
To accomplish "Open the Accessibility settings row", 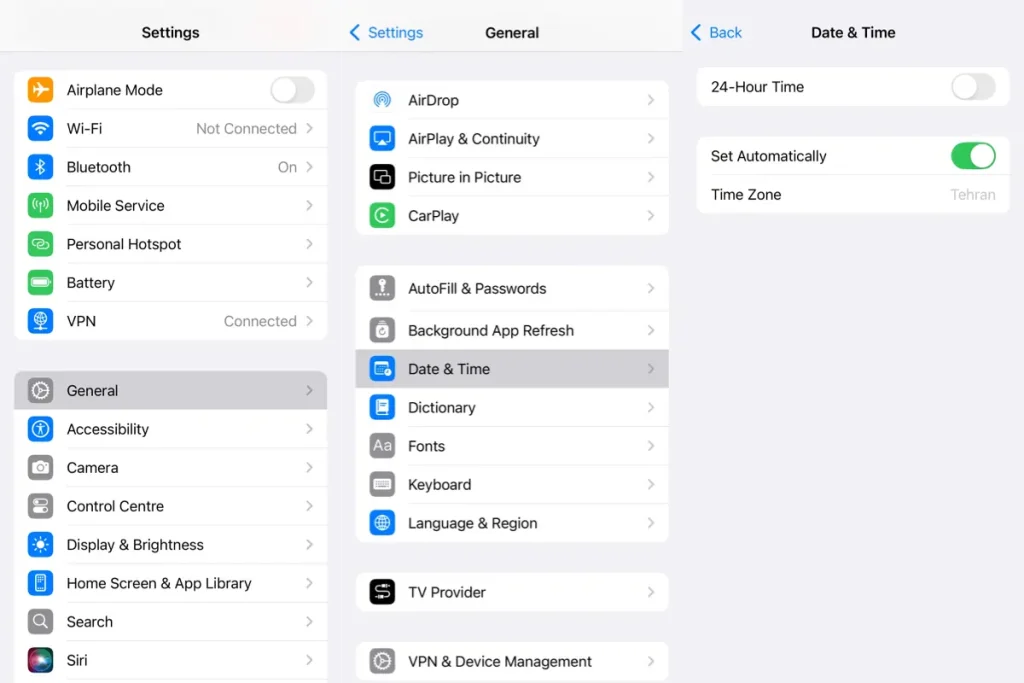I will click(x=170, y=428).
